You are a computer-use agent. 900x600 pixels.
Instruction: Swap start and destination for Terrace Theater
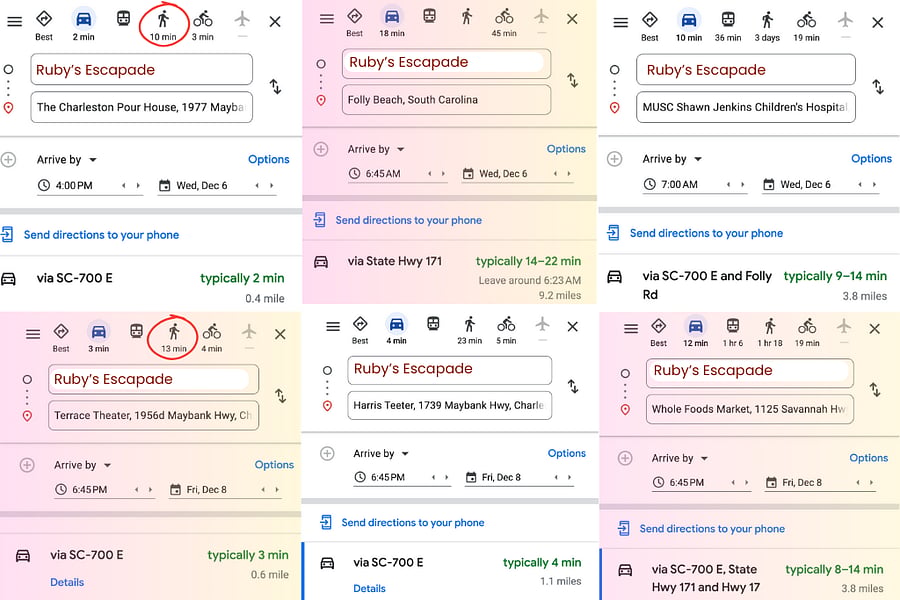tap(280, 396)
